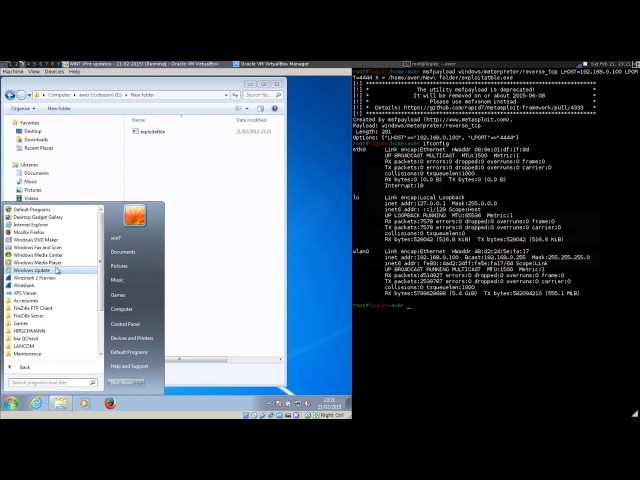Viewport: 640px width, 480px height.
Task: Click the Shut down button
Action: click(x=122, y=383)
